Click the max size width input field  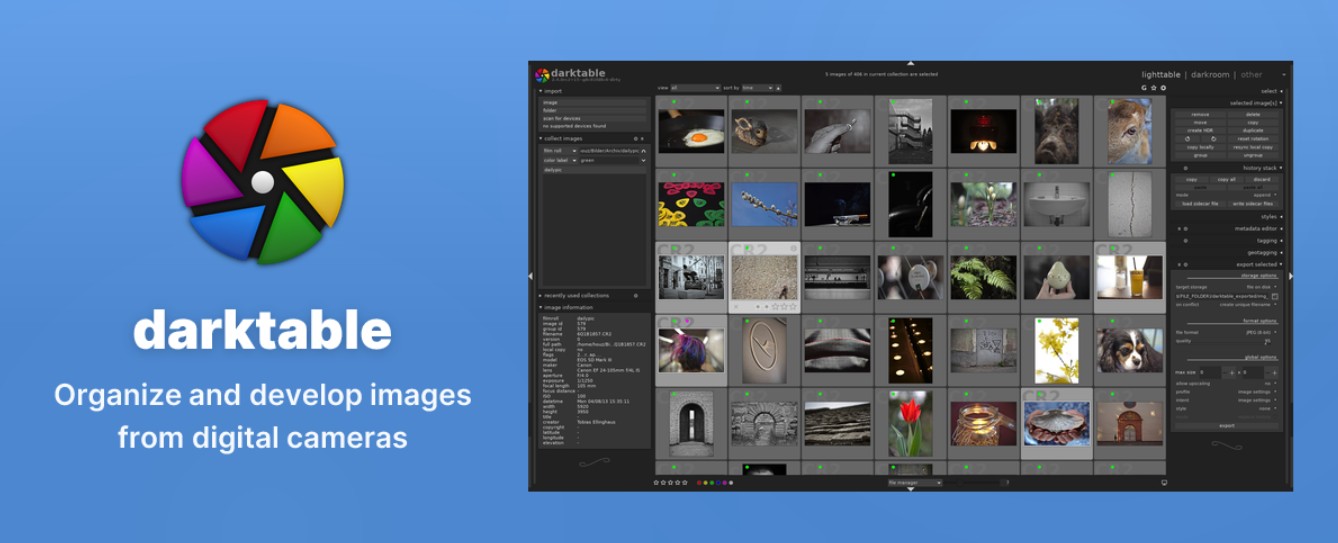1210,373
